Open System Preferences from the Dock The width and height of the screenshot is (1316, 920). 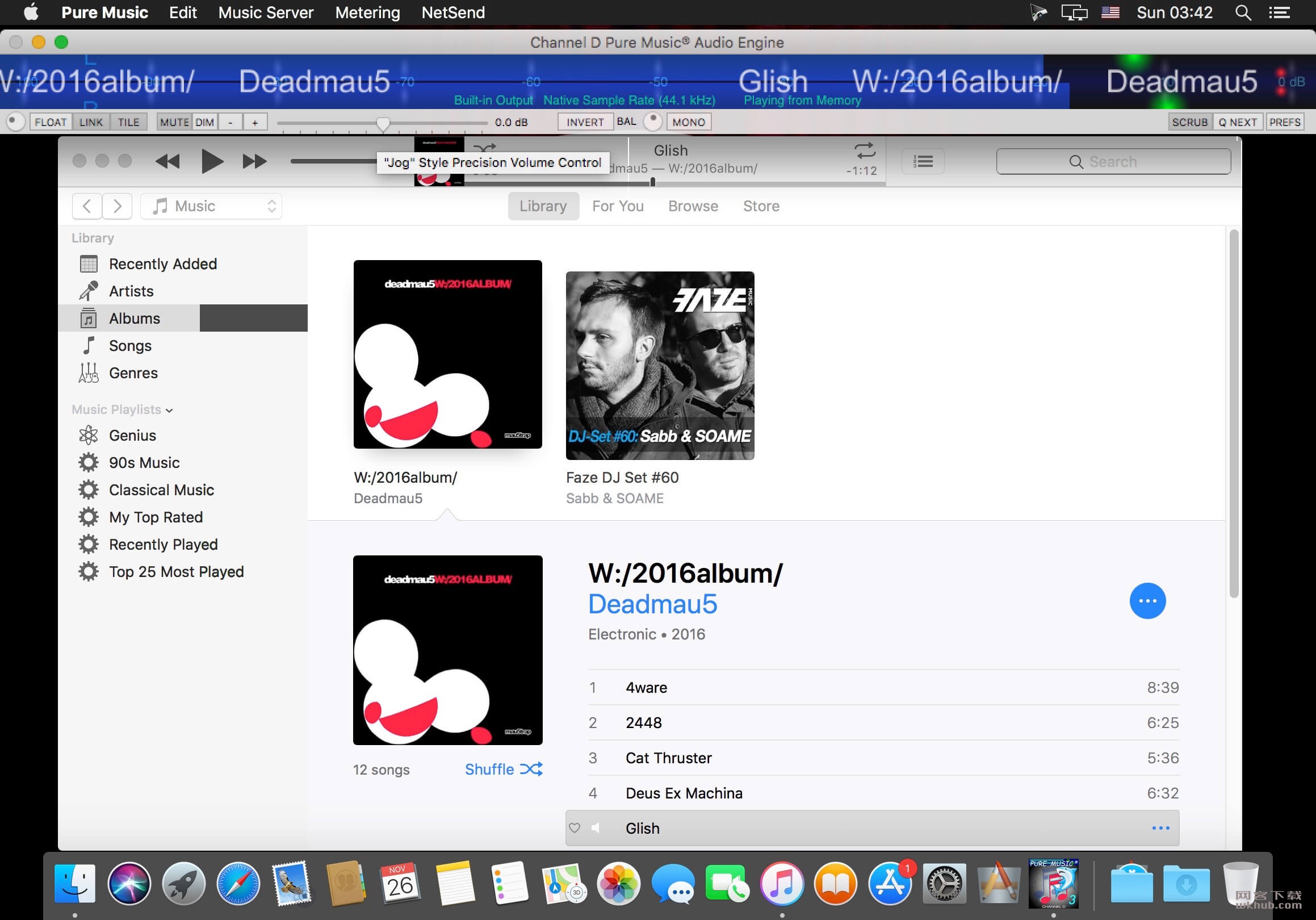click(944, 883)
